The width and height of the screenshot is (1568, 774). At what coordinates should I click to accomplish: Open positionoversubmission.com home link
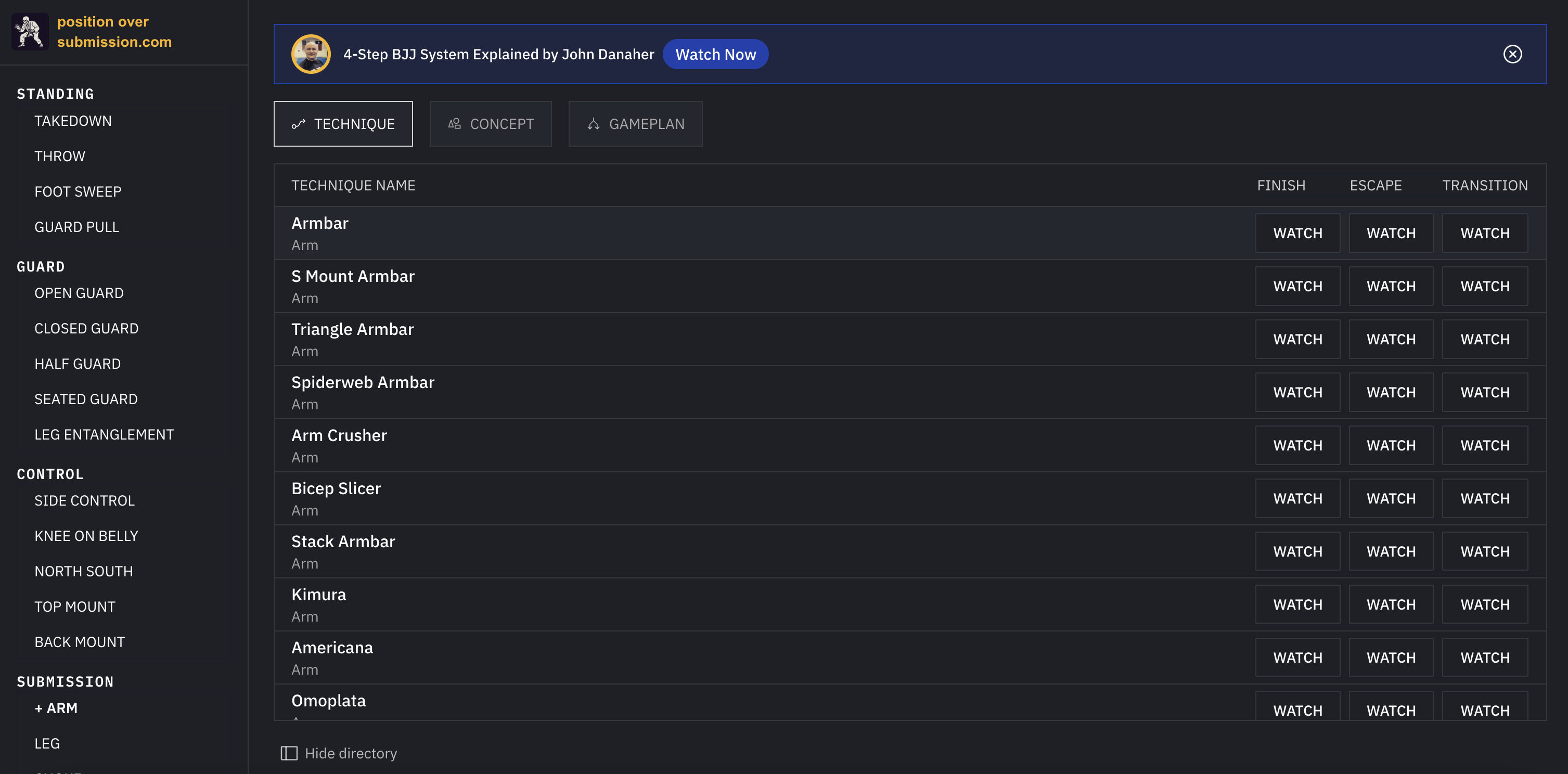tap(114, 32)
